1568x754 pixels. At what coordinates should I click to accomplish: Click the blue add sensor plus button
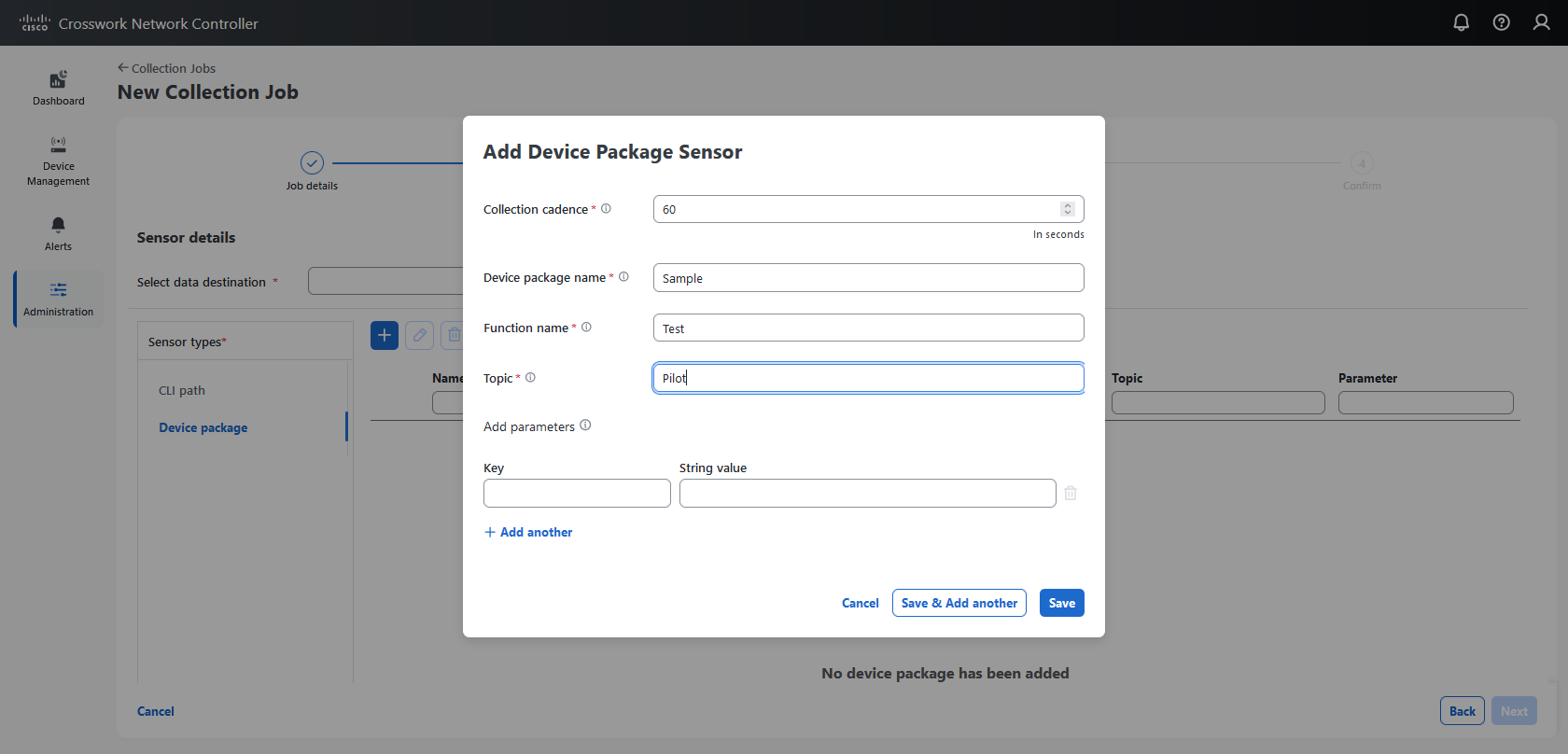pyautogui.click(x=385, y=335)
